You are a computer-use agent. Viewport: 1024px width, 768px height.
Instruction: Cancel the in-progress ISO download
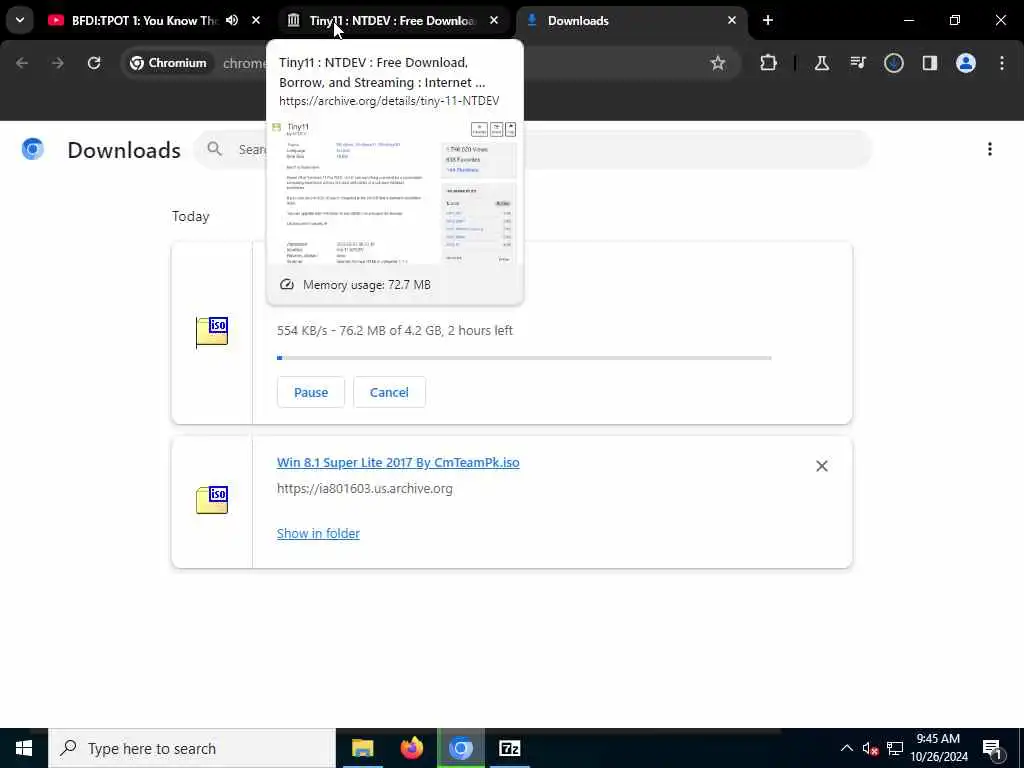[389, 392]
